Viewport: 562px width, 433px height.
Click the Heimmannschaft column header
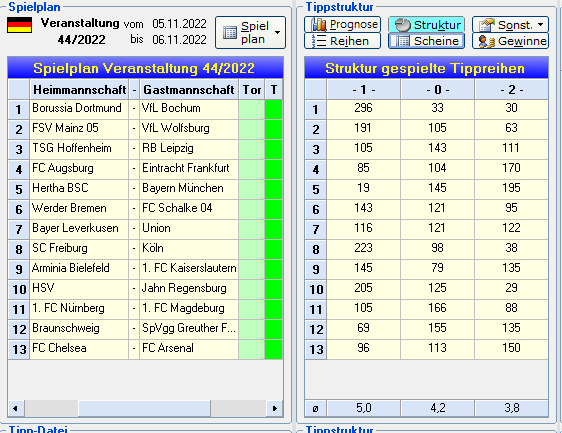pos(79,89)
